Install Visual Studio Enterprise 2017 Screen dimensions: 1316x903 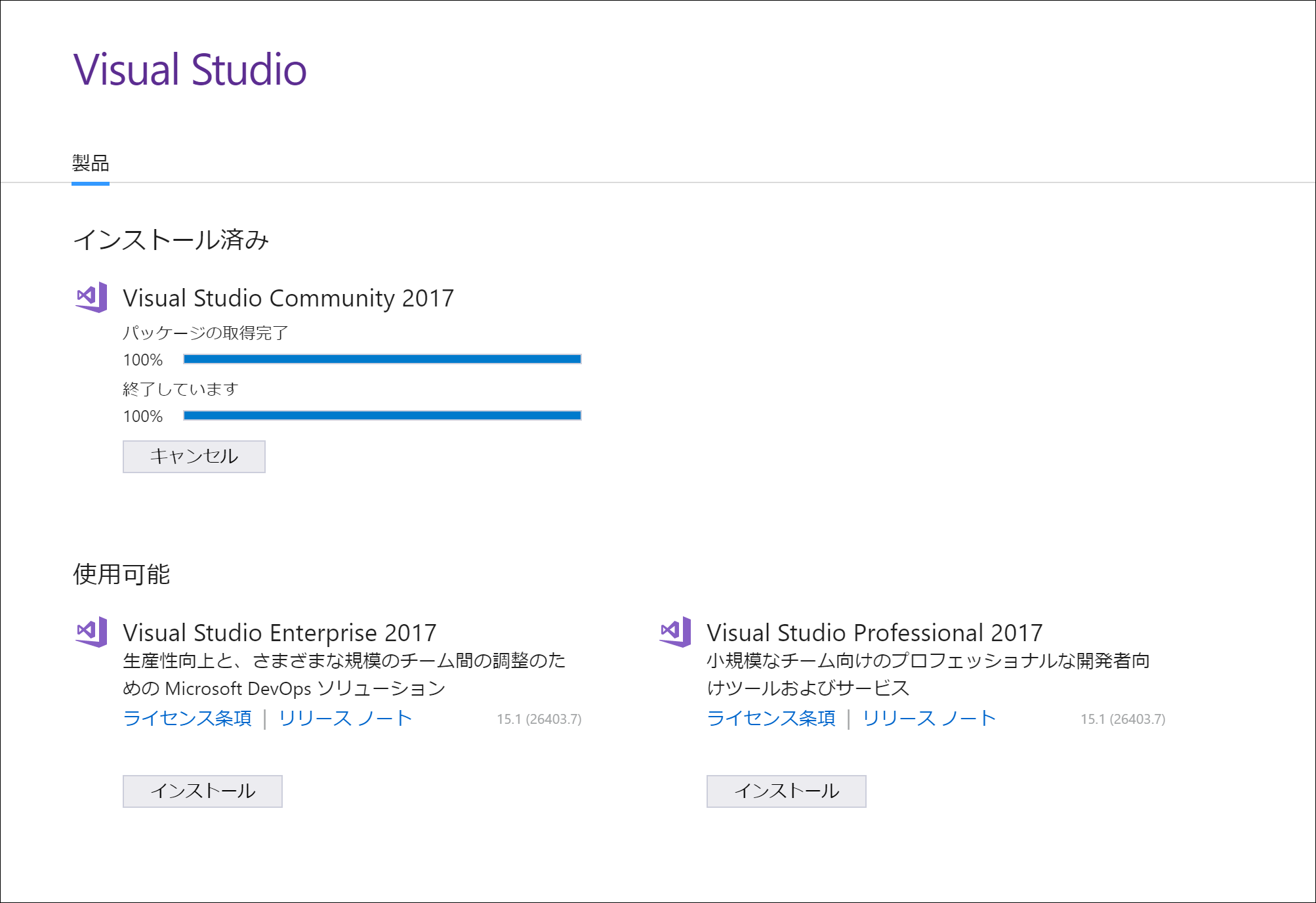pyautogui.click(x=202, y=791)
